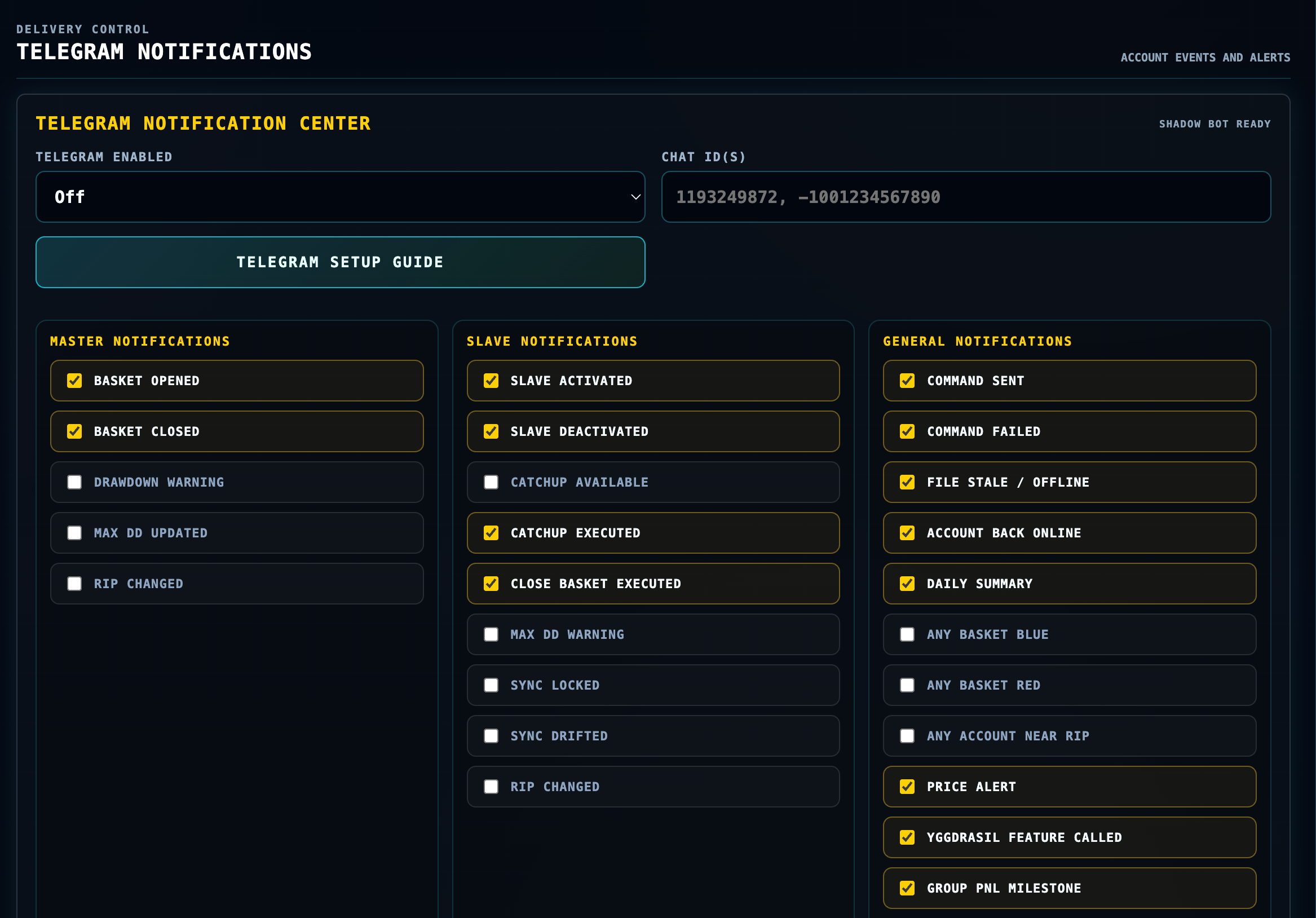Click the Slave Notifications section title
The image size is (1316, 918).
point(552,341)
